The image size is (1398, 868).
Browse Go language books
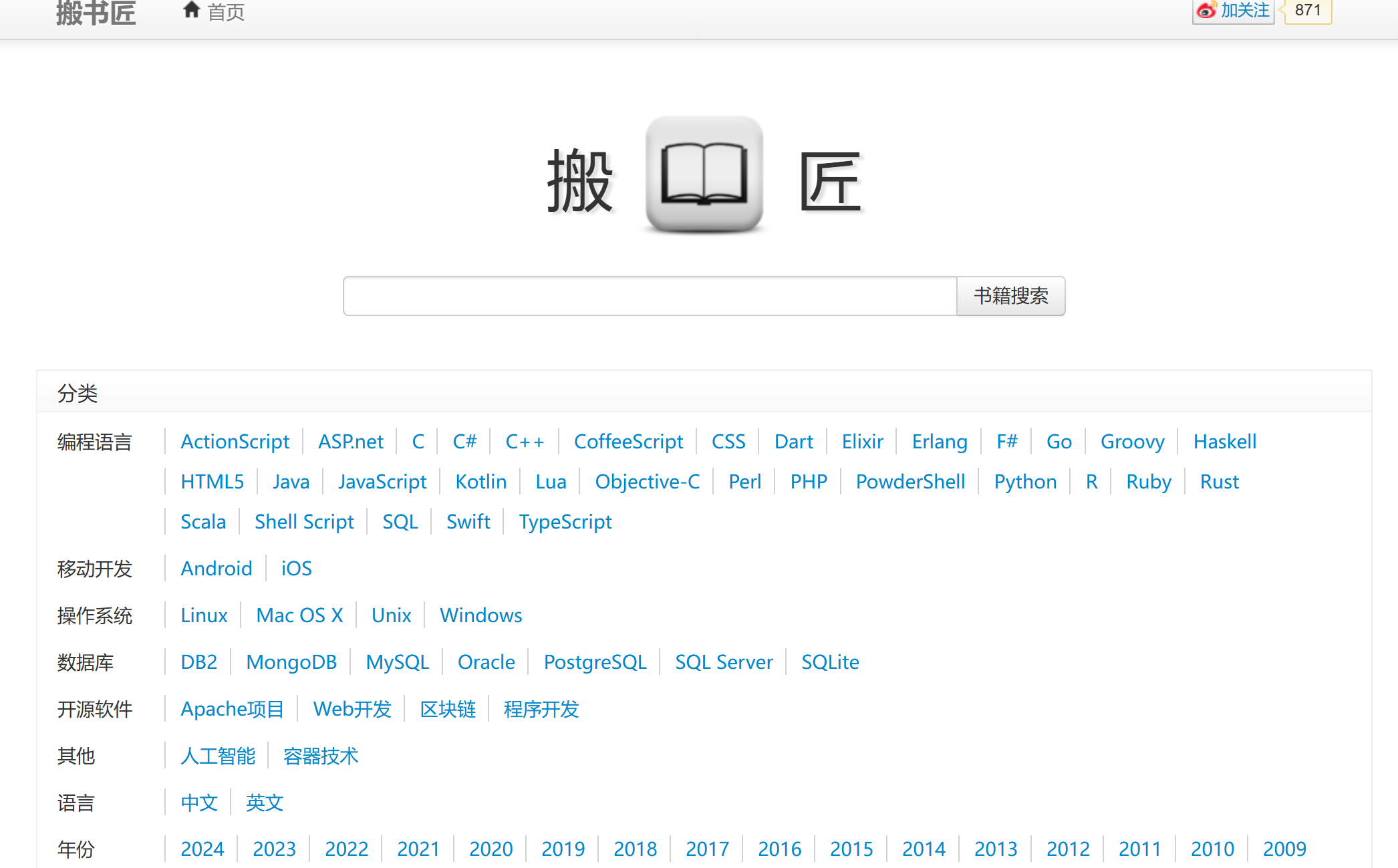[x=1059, y=442]
